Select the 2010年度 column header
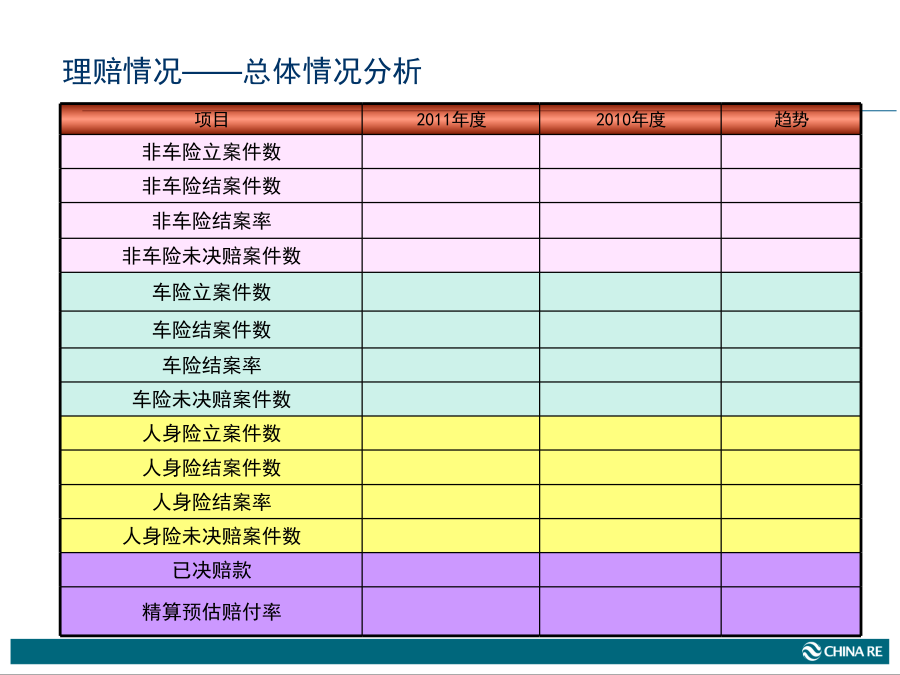 (630, 119)
